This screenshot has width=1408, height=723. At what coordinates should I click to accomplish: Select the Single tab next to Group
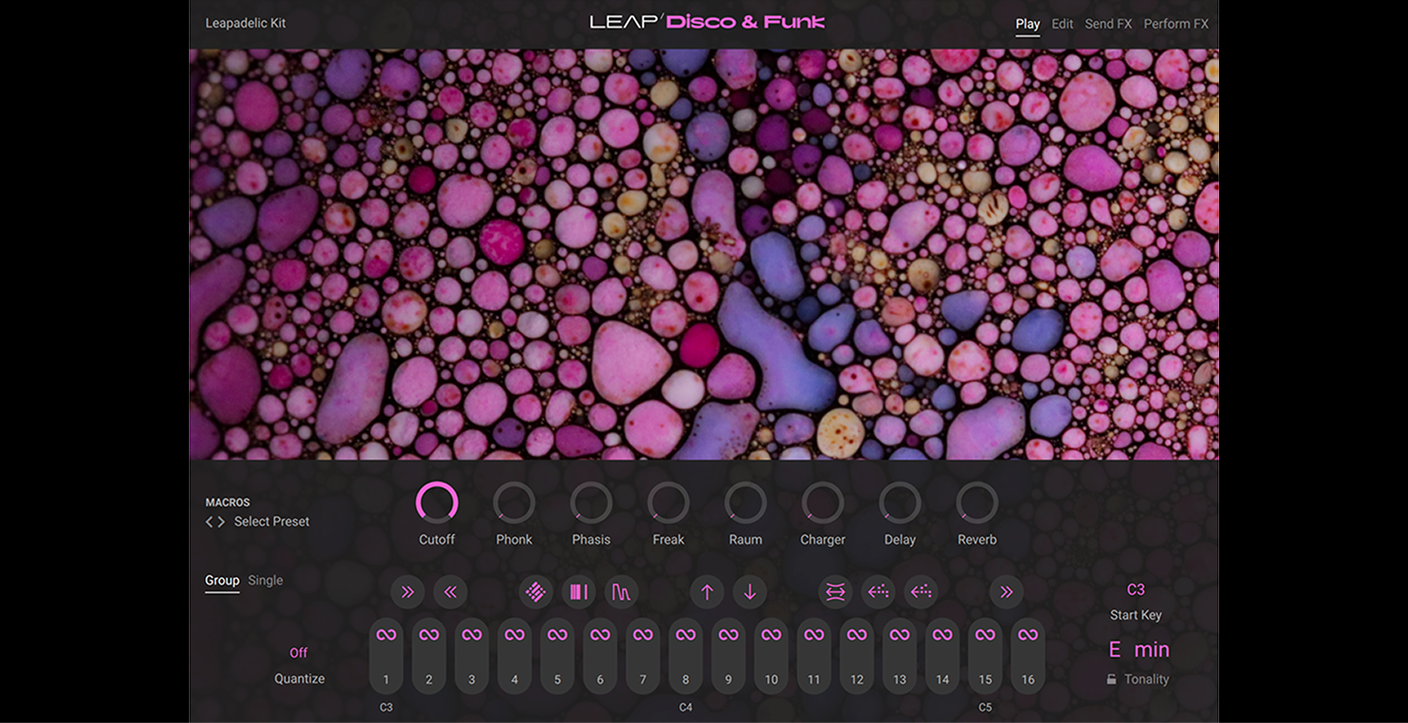pos(266,579)
